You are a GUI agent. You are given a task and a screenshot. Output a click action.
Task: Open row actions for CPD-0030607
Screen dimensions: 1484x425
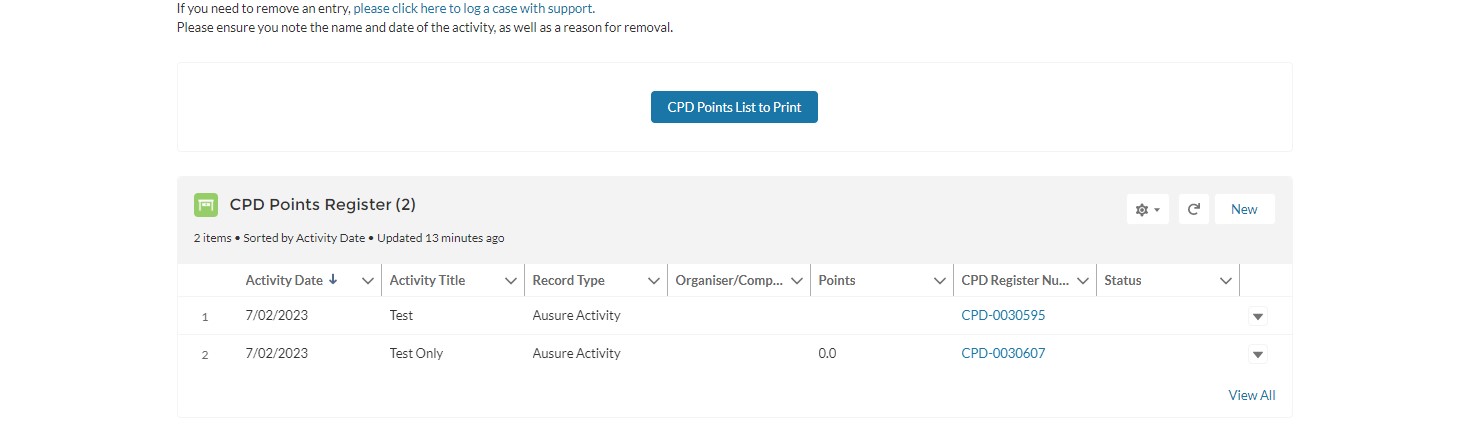[1258, 354]
